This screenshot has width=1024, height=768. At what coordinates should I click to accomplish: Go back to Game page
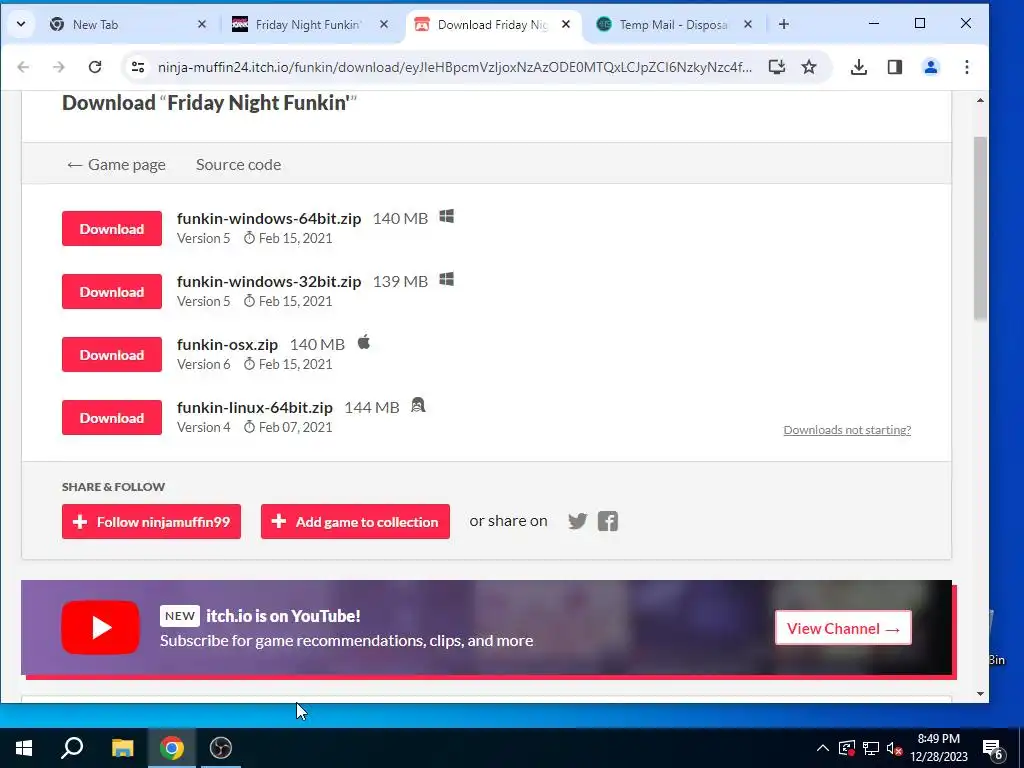(x=116, y=165)
